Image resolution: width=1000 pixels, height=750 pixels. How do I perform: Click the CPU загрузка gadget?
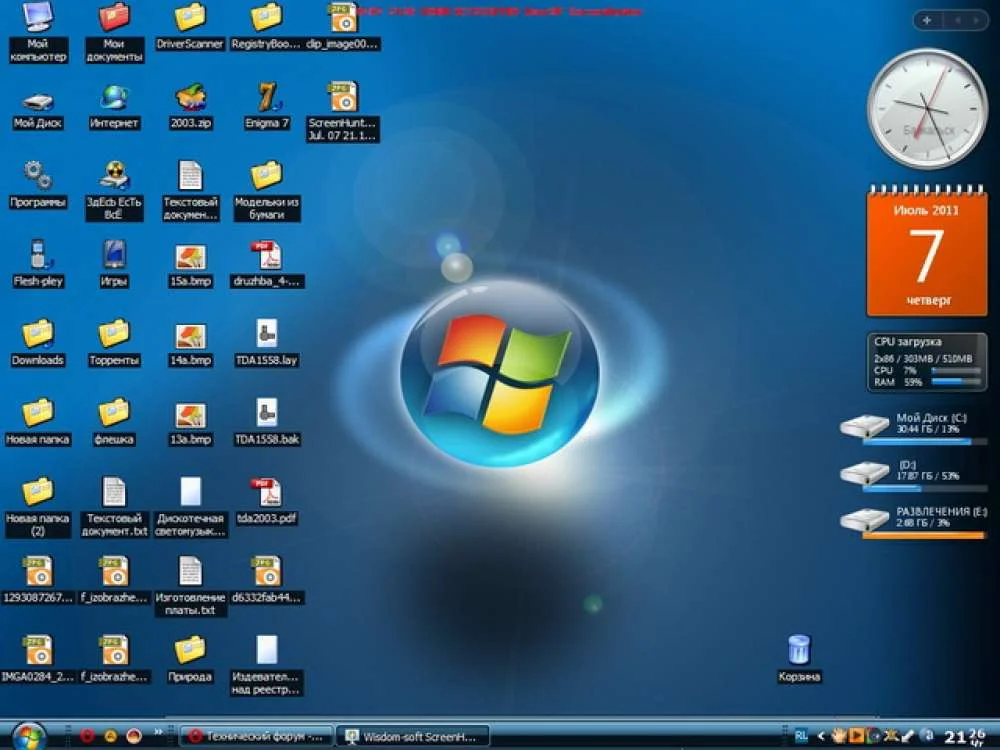click(927, 362)
